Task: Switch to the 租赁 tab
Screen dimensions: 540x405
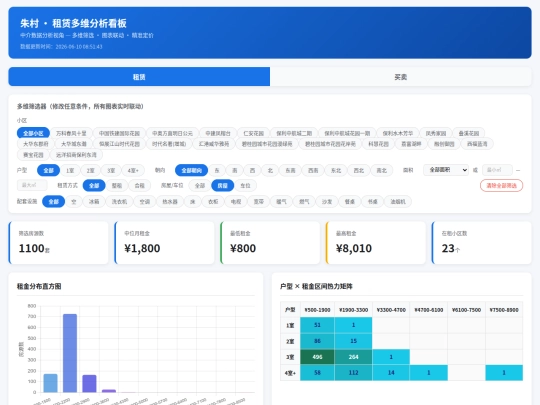Action: pyautogui.click(x=139, y=76)
